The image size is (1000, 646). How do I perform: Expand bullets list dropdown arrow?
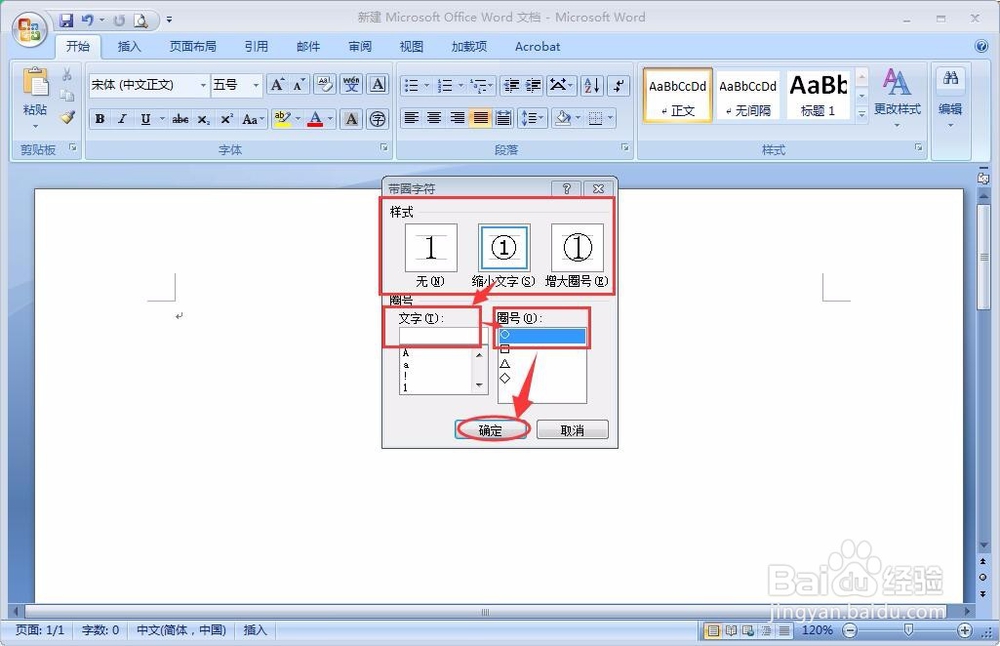[427, 85]
